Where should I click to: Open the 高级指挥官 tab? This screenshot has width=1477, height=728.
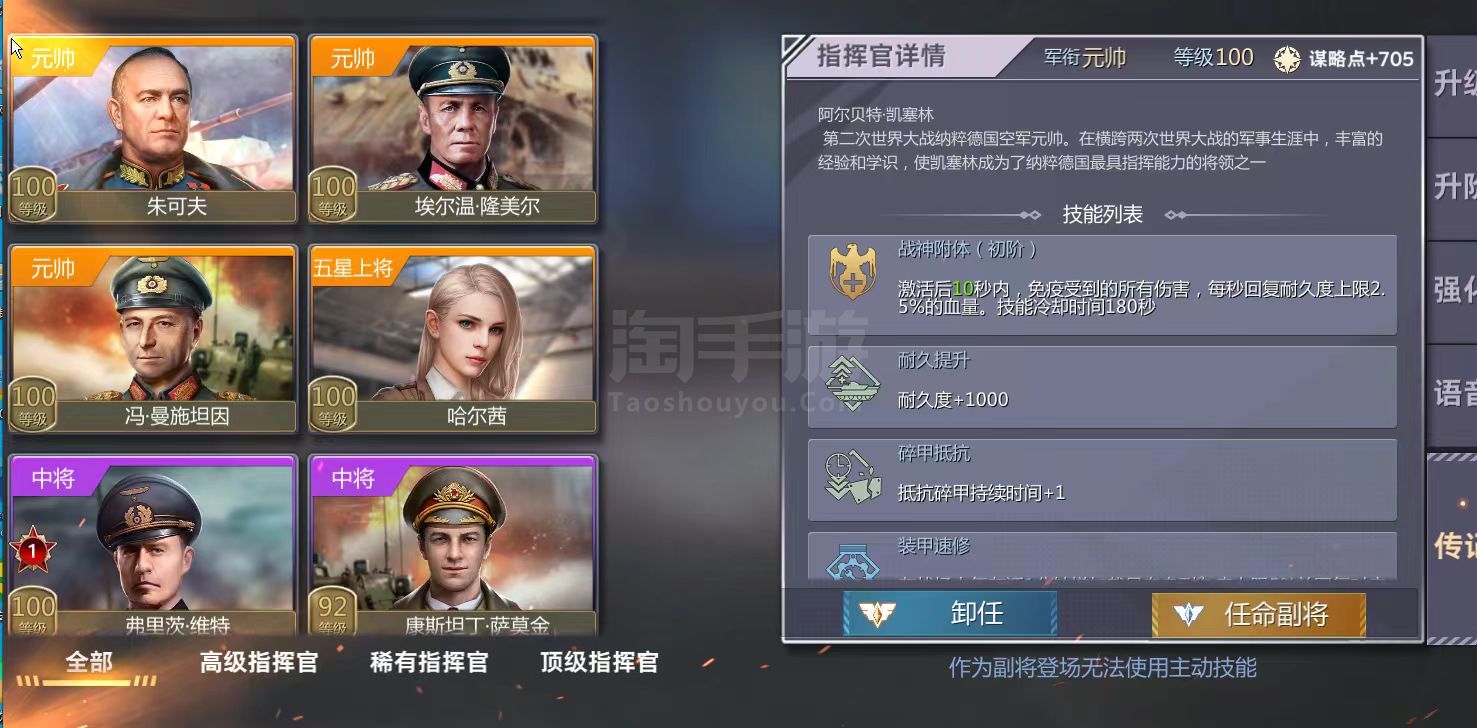click(x=259, y=662)
